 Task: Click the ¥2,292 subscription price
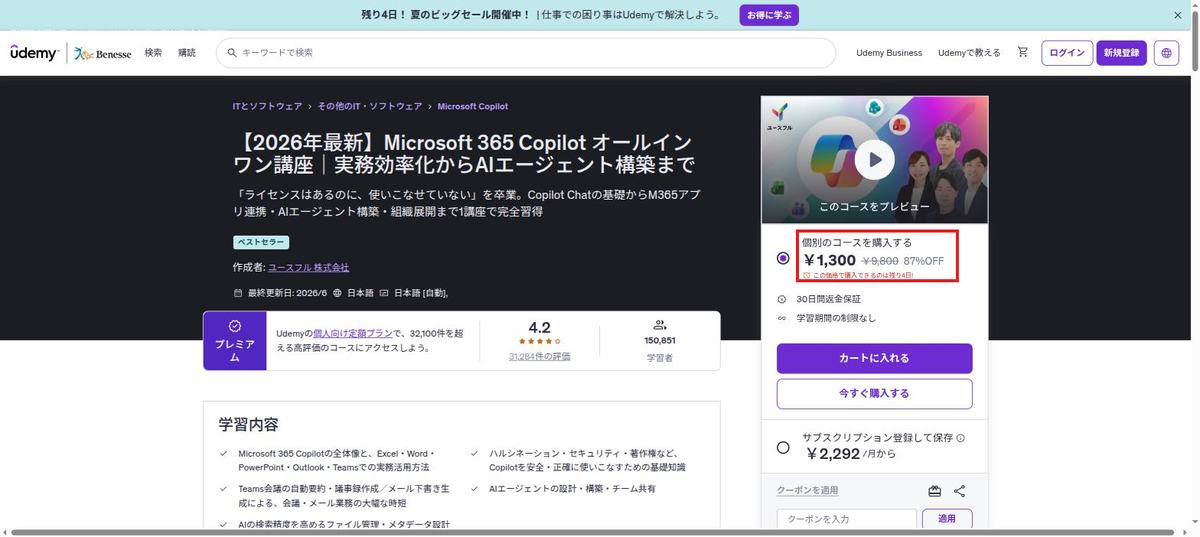tap(833, 453)
